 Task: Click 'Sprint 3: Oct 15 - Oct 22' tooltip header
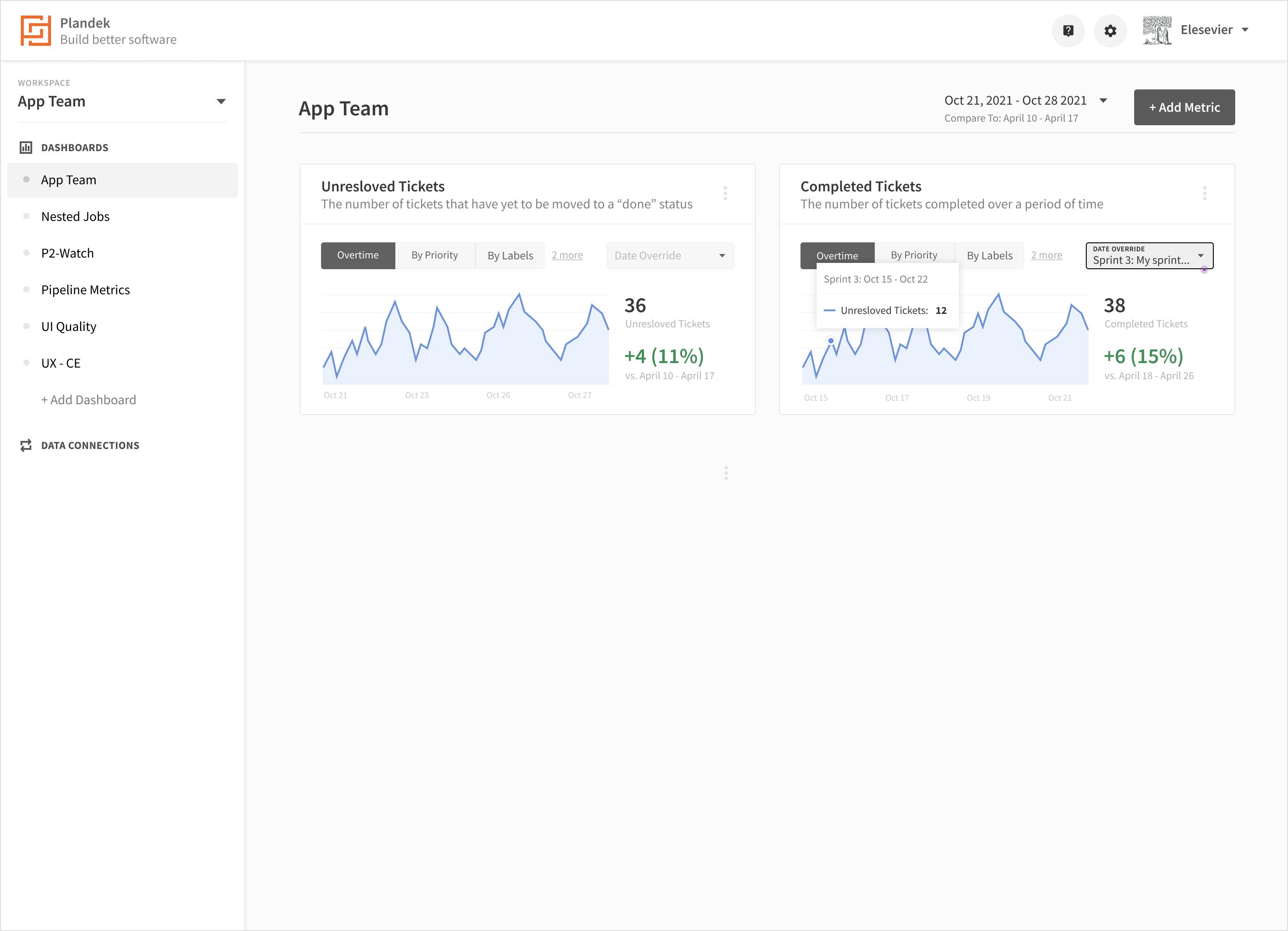coord(875,279)
